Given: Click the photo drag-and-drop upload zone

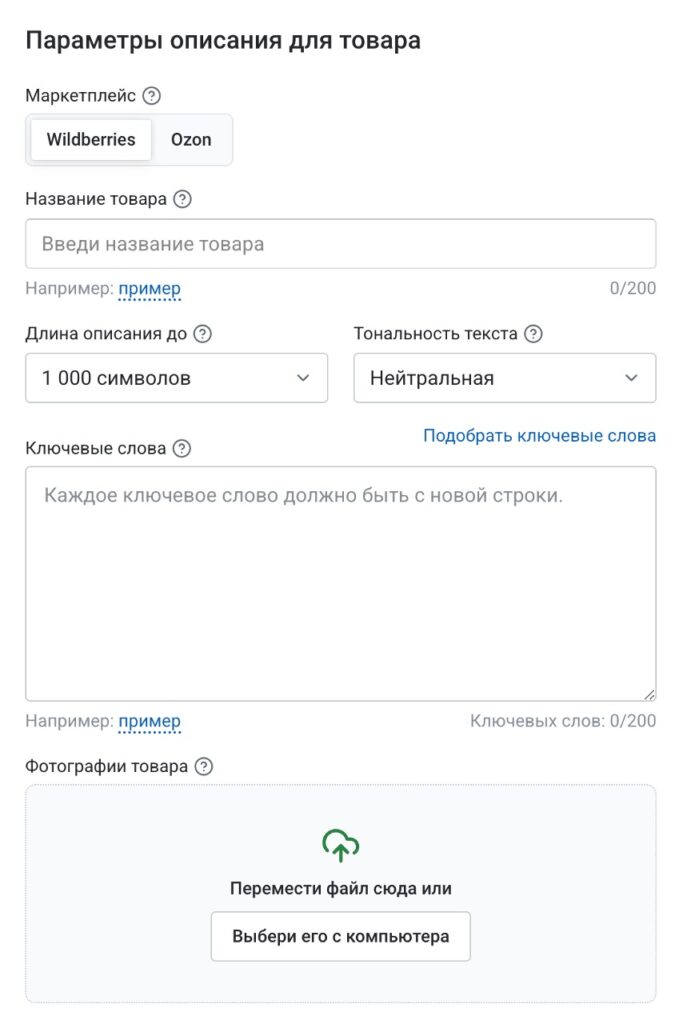Looking at the screenshot, I should tap(341, 888).
